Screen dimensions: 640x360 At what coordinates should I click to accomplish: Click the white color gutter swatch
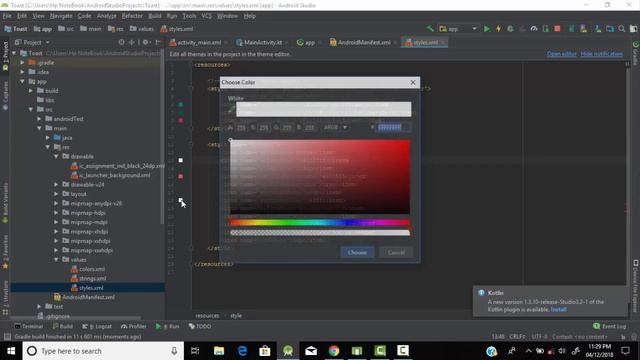181,160
